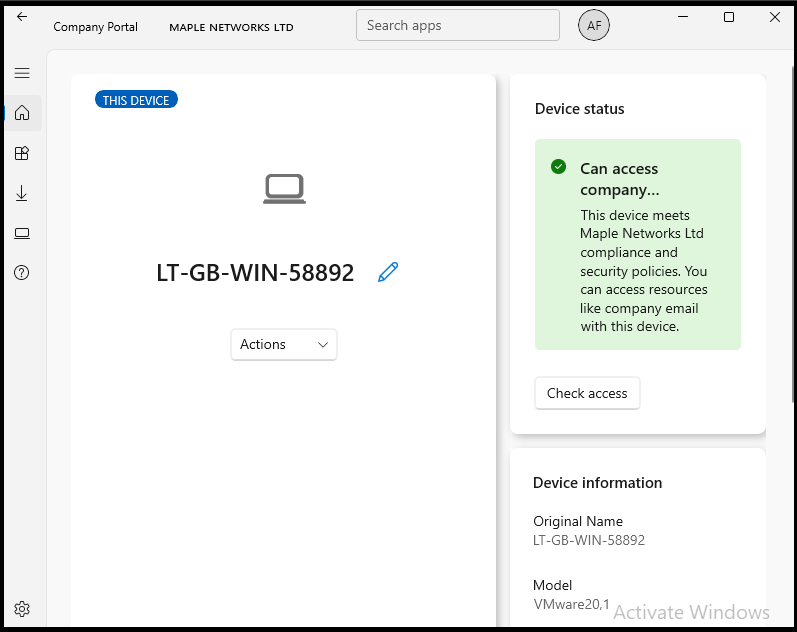
Task: Go to Home in the sidebar
Action: coord(22,113)
